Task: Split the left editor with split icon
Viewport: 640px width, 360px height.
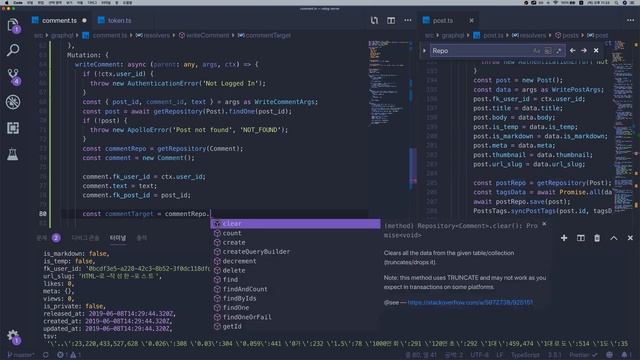Action: [x=391, y=20]
